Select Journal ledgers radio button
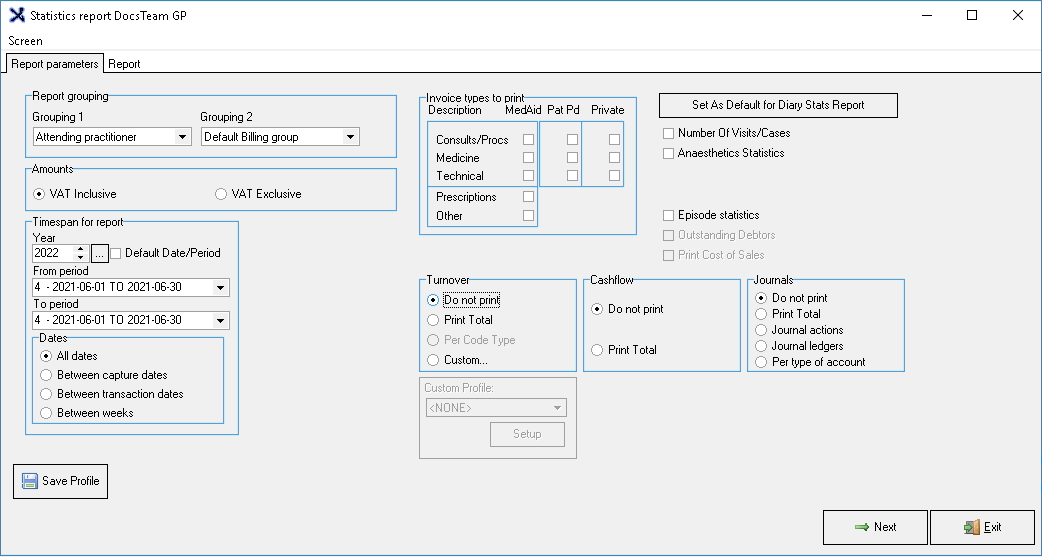Viewport: 1042px width, 557px height. pos(762,346)
